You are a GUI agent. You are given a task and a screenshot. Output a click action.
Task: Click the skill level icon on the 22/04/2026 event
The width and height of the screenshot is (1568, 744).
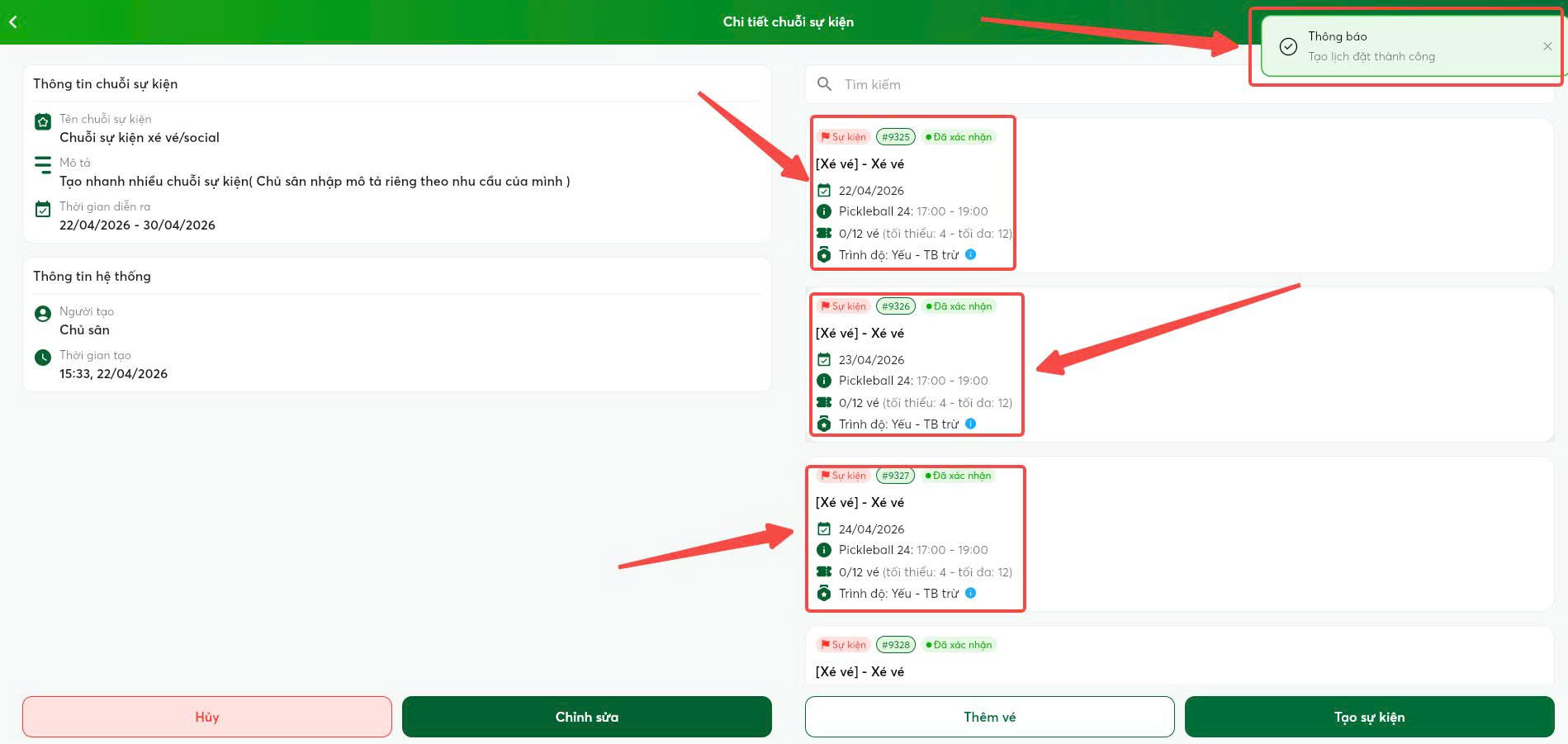[x=824, y=254]
